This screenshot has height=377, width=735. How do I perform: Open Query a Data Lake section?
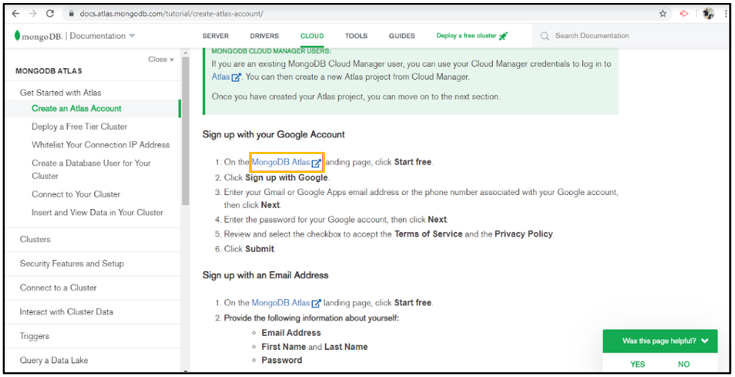point(54,360)
